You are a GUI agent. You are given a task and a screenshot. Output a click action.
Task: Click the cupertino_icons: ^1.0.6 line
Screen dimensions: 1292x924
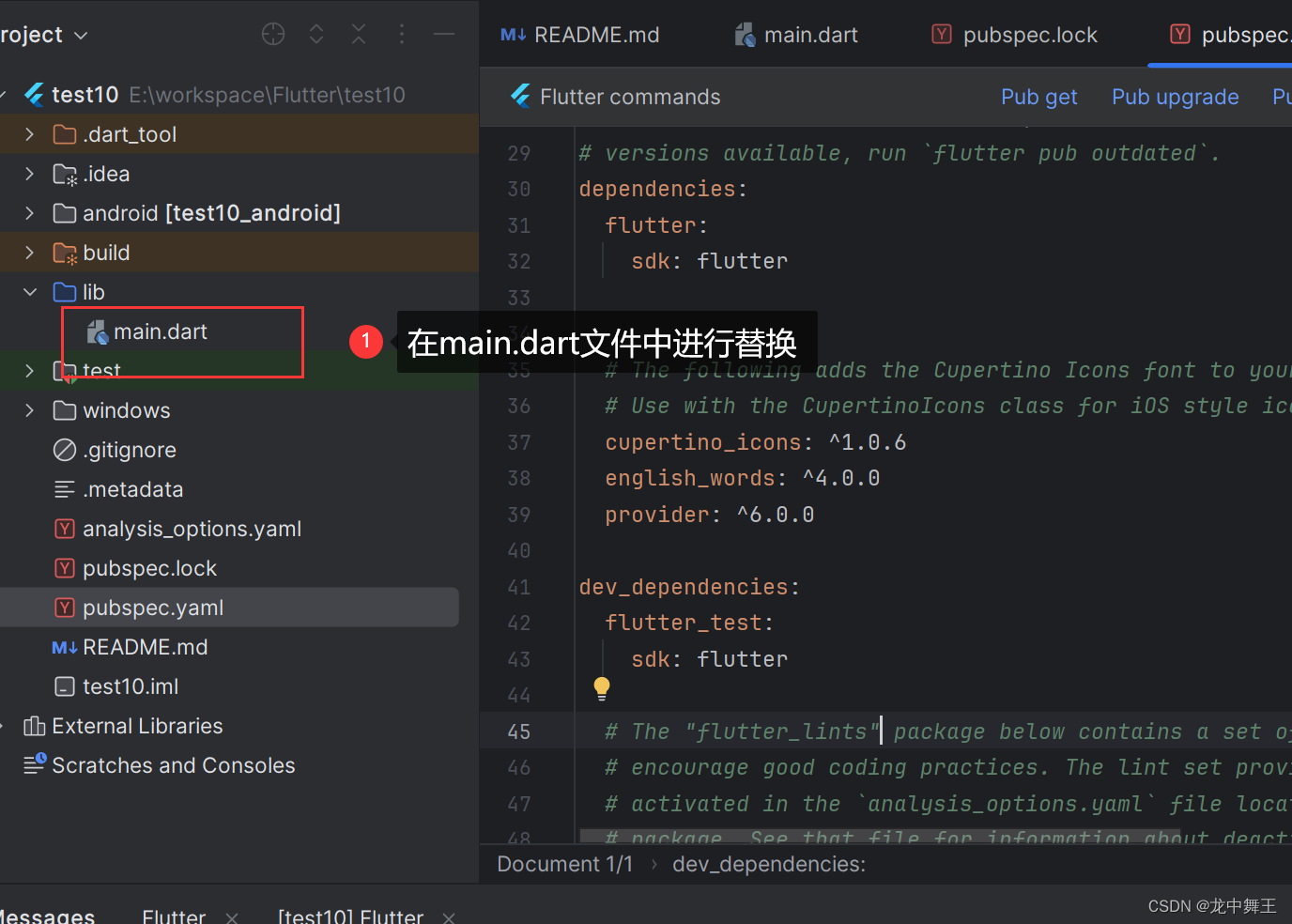(x=756, y=442)
